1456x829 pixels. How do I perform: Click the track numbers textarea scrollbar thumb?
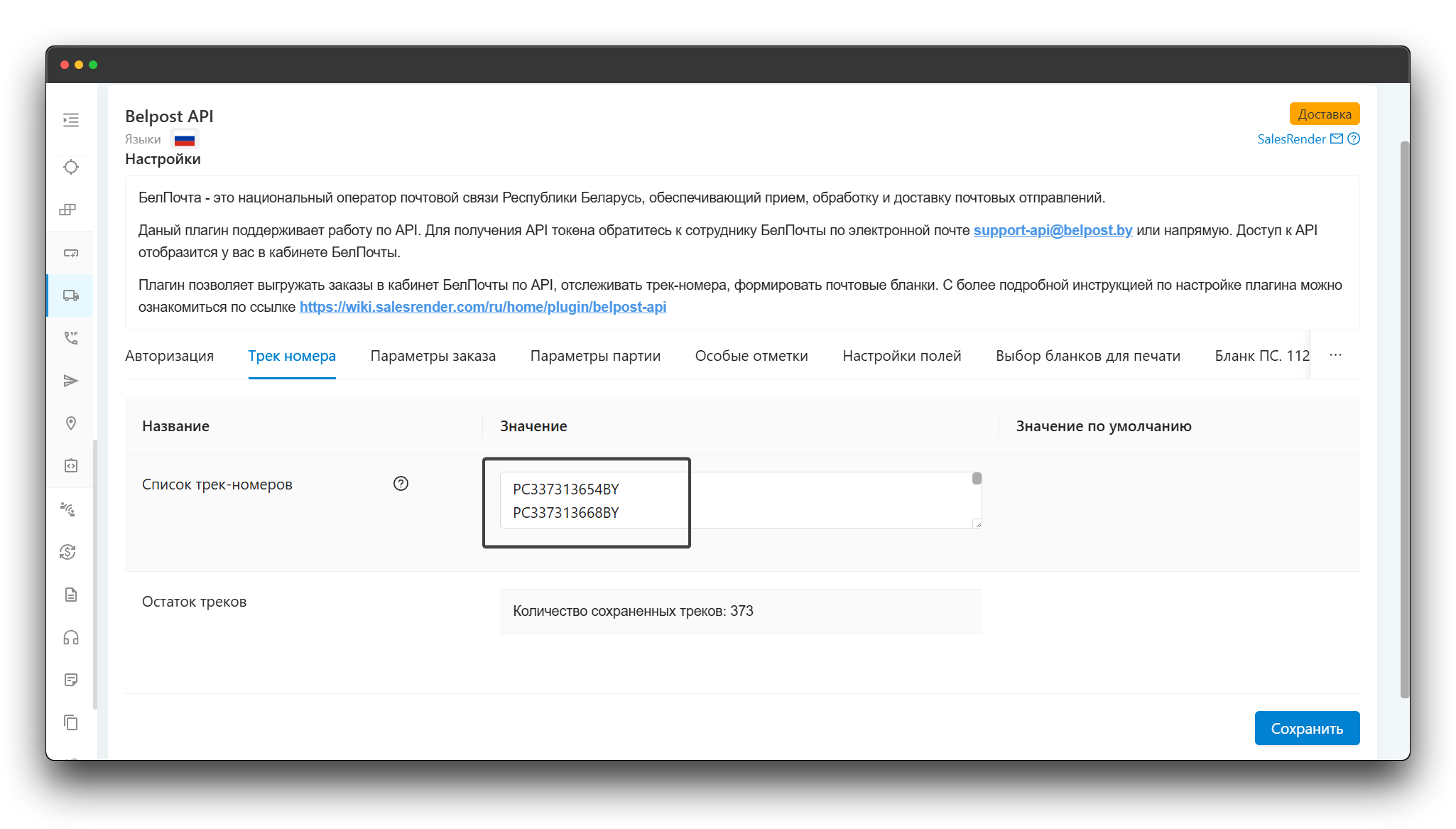click(977, 479)
